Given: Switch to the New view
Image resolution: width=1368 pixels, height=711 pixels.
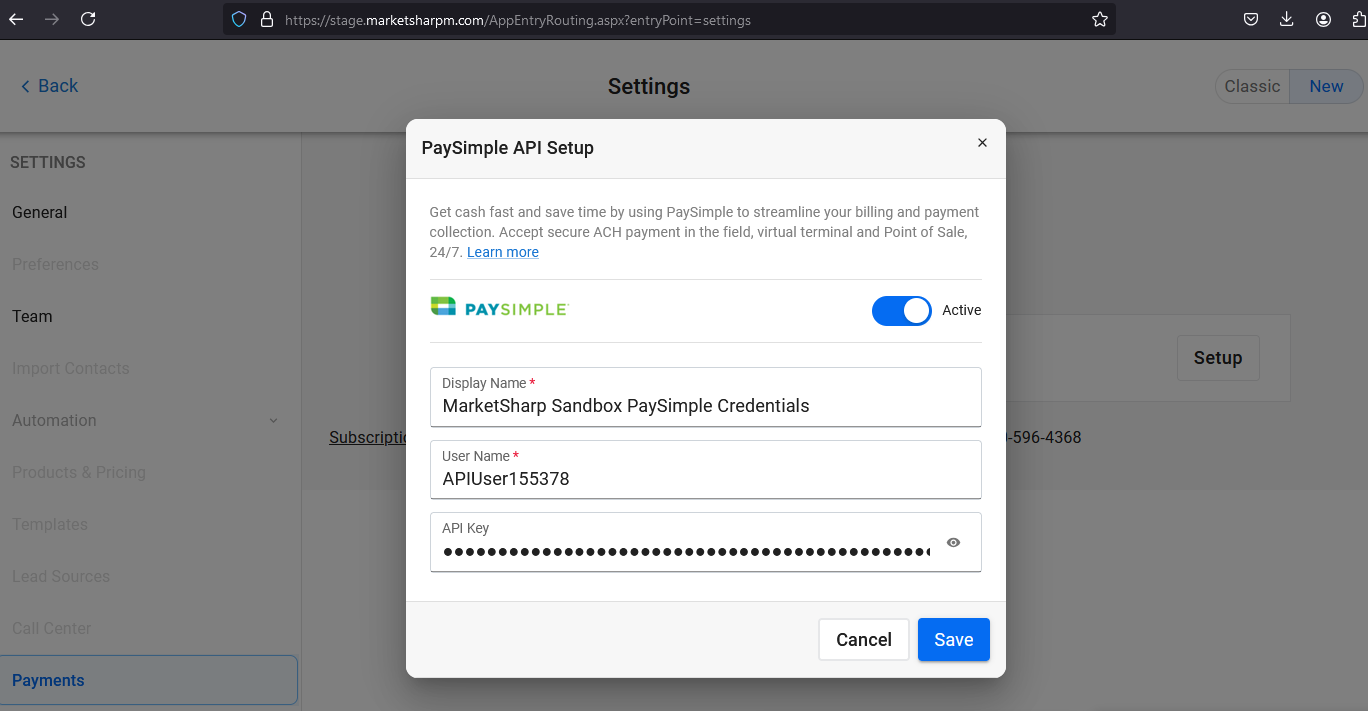Looking at the screenshot, I should (x=1326, y=86).
